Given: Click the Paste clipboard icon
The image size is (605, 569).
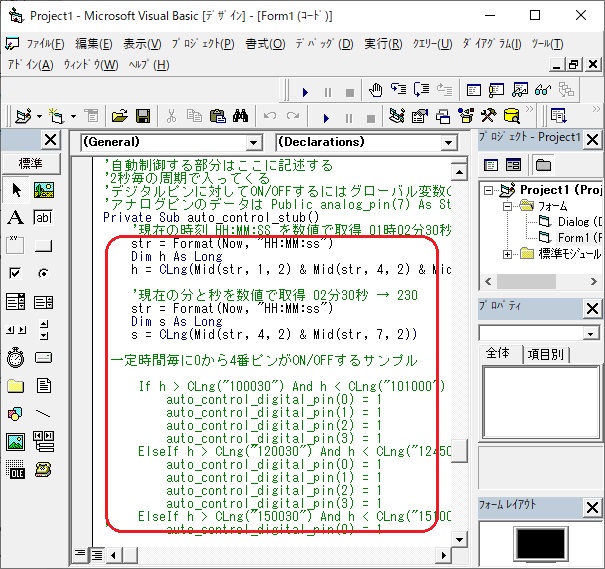Looking at the screenshot, I should tap(217, 116).
